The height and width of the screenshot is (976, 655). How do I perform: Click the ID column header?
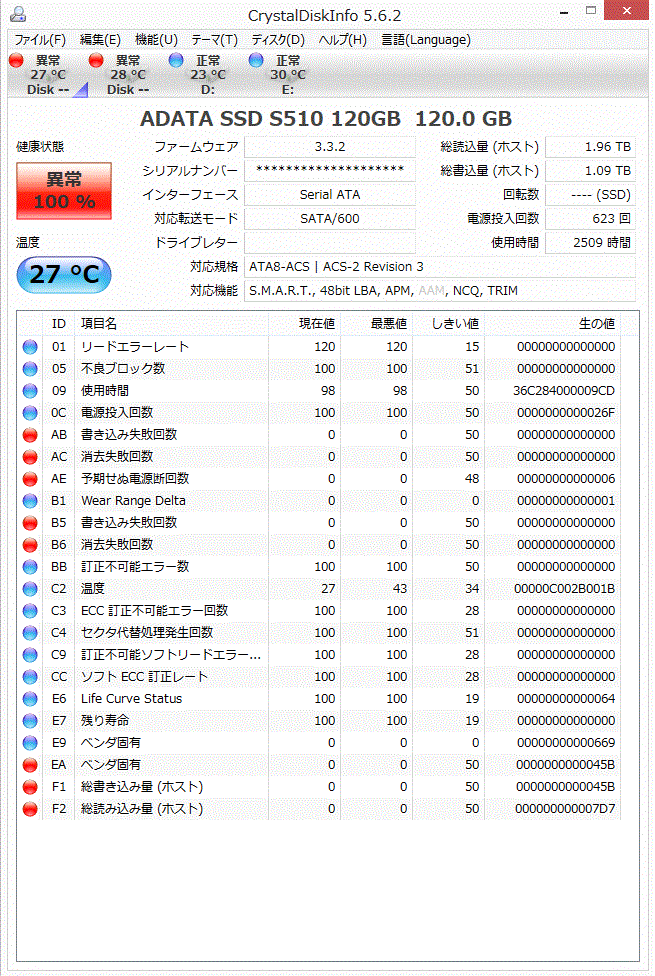[x=59, y=324]
